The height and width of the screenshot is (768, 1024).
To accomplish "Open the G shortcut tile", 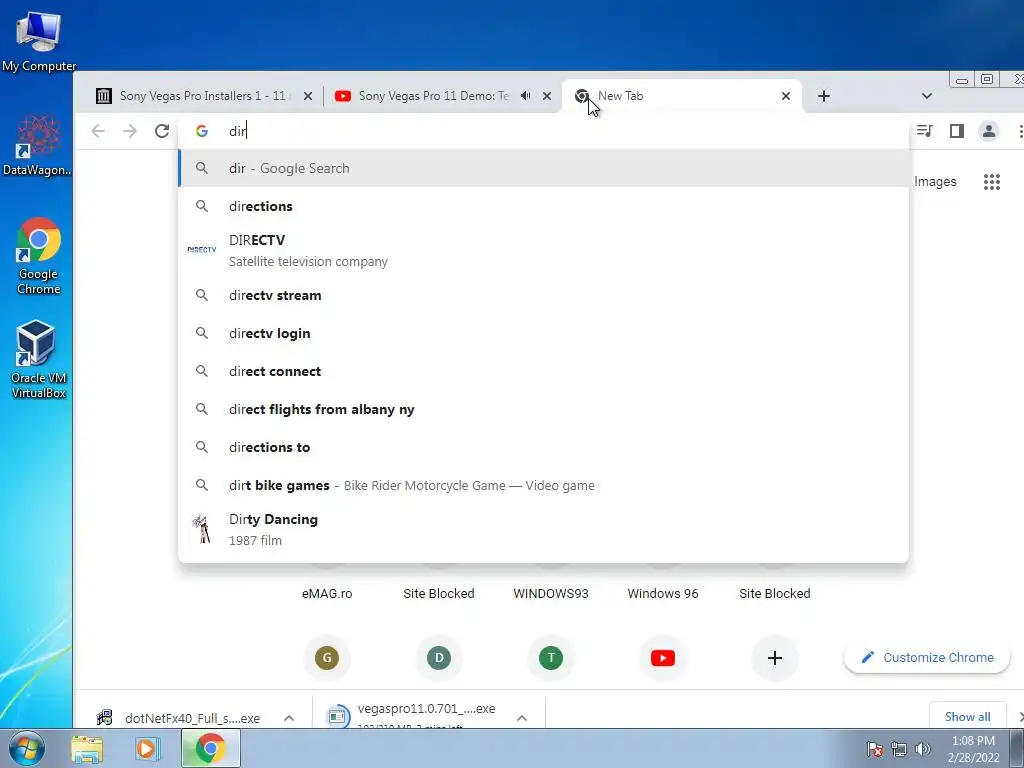I will [327, 658].
